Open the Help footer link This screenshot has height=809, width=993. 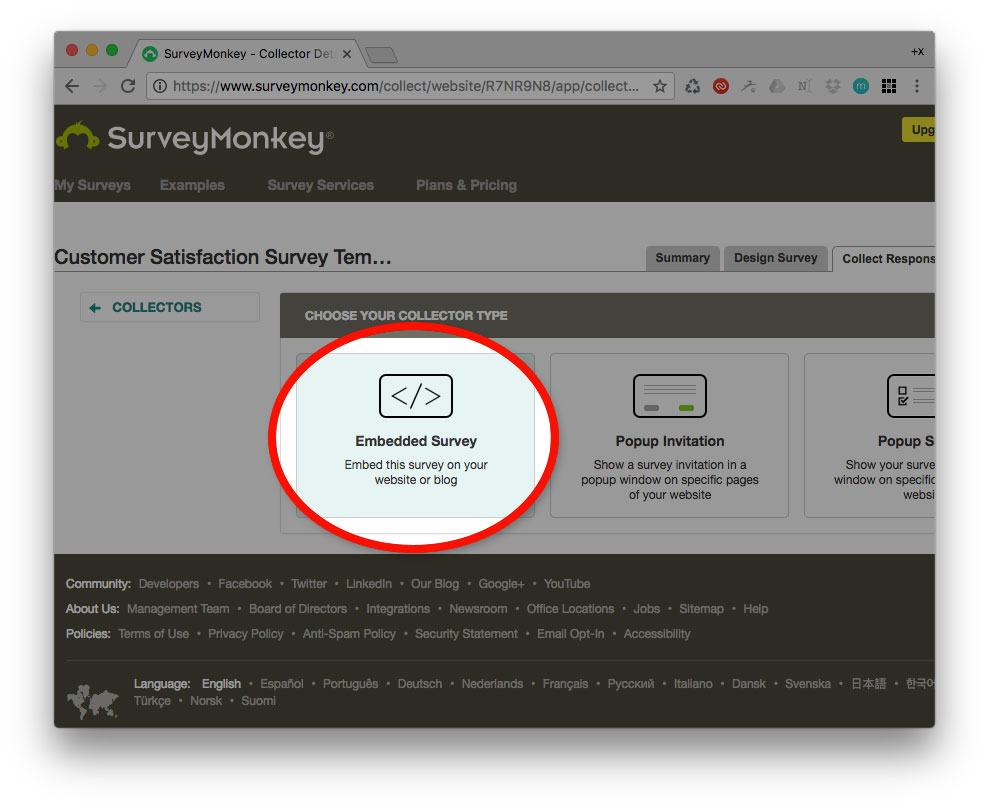(x=756, y=609)
